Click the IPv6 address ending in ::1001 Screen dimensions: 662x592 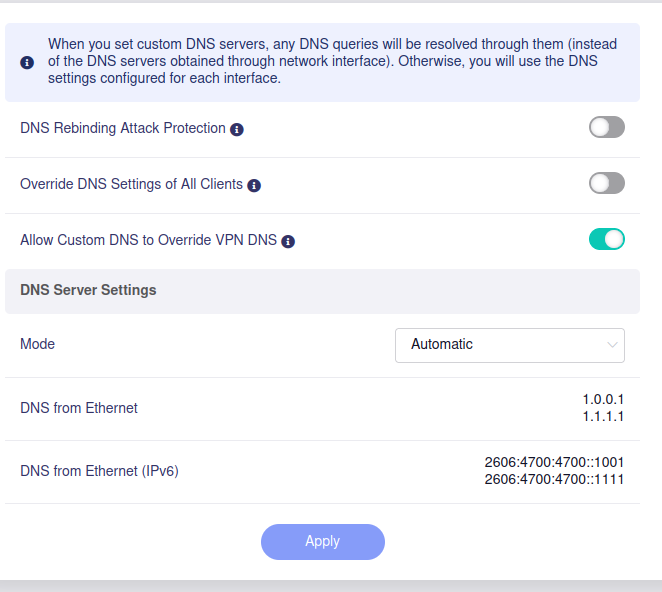point(554,463)
